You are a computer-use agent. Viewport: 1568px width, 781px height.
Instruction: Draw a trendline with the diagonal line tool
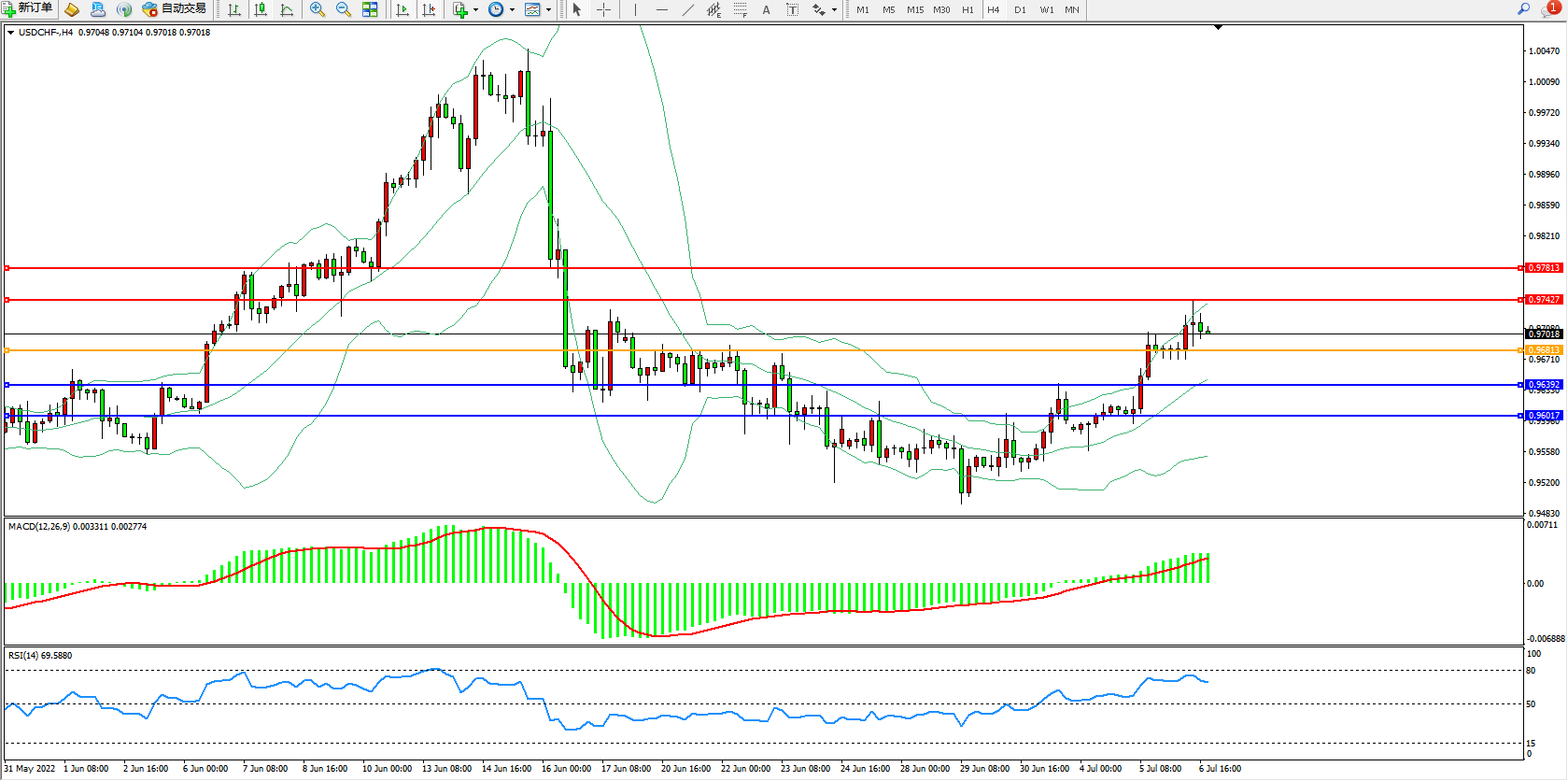click(x=688, y=9)
